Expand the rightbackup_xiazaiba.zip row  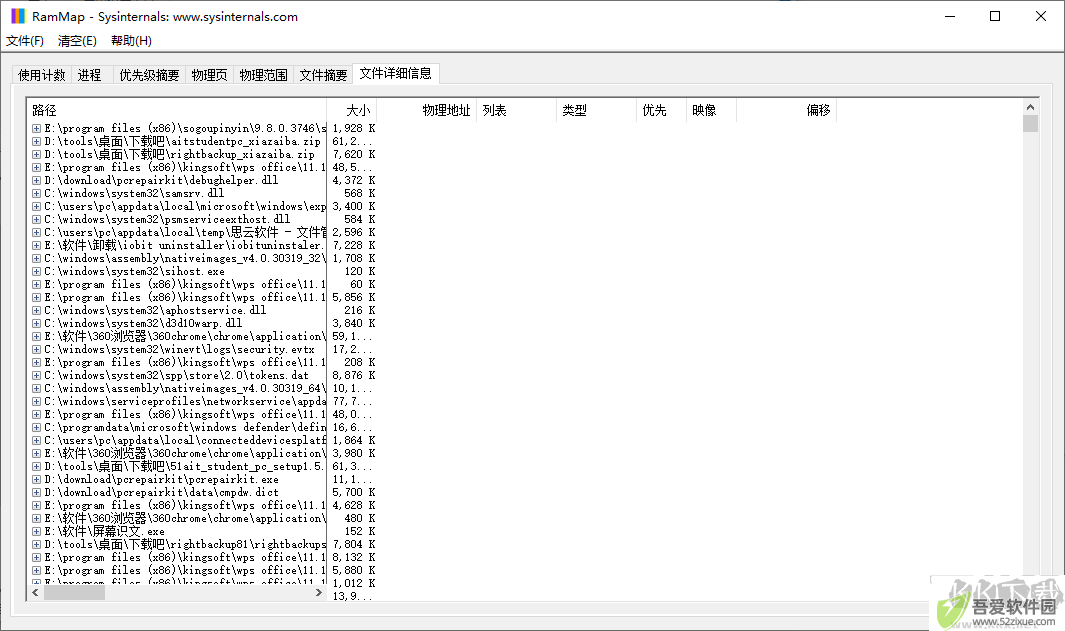37,154
